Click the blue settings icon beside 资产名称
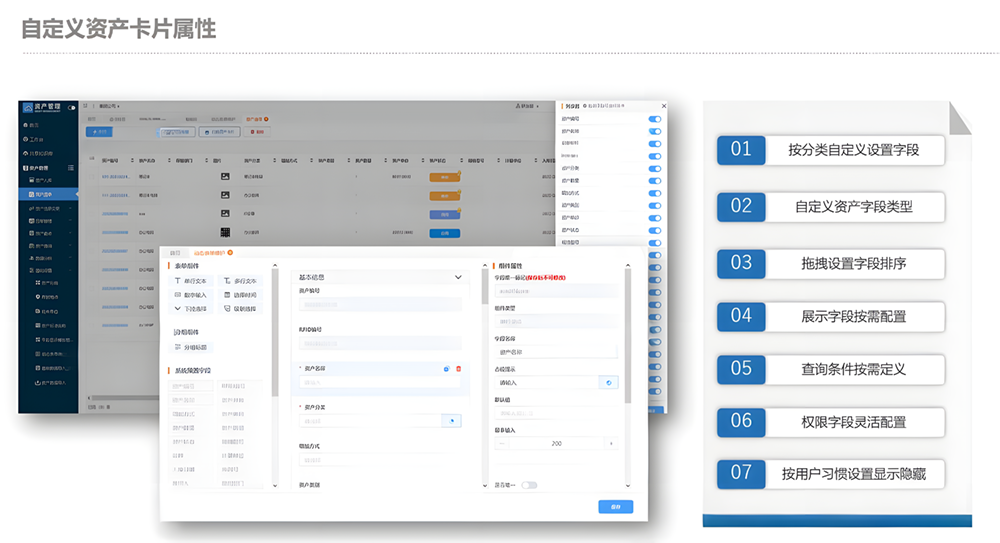 446,369
